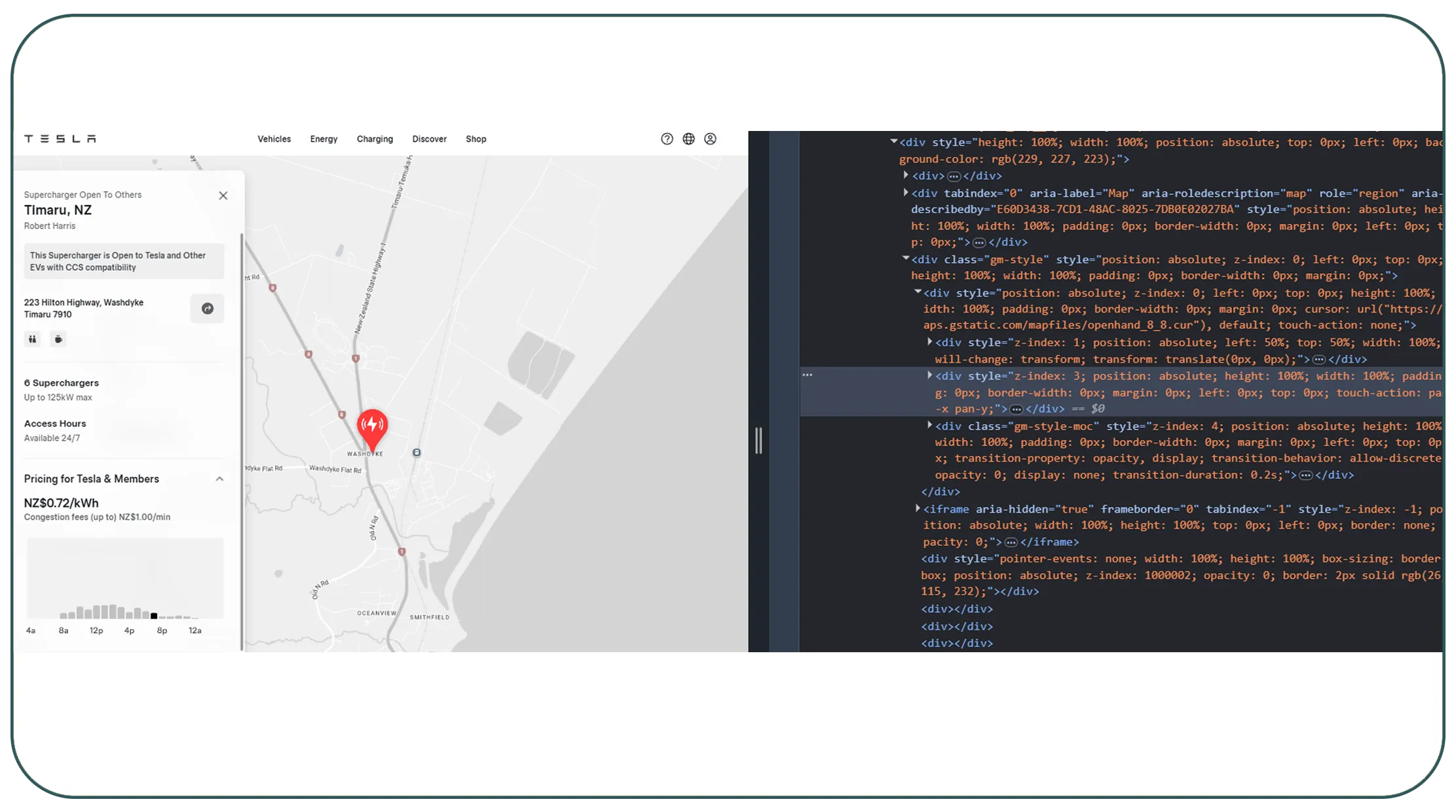Image resolution: width=1456 pixels, height=812 pixels.
Task: Close the Timaru supercharger panel
Action: [223, 195]
